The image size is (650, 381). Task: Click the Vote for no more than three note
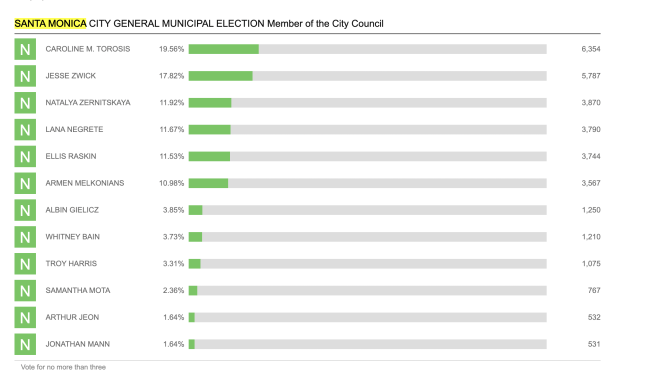click(63, 367)
